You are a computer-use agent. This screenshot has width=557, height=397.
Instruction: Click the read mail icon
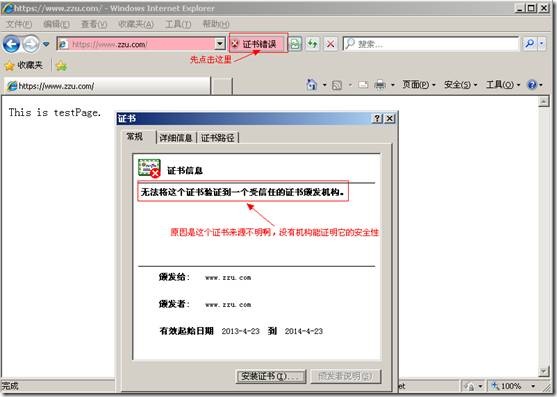click(x=363, y=85)
